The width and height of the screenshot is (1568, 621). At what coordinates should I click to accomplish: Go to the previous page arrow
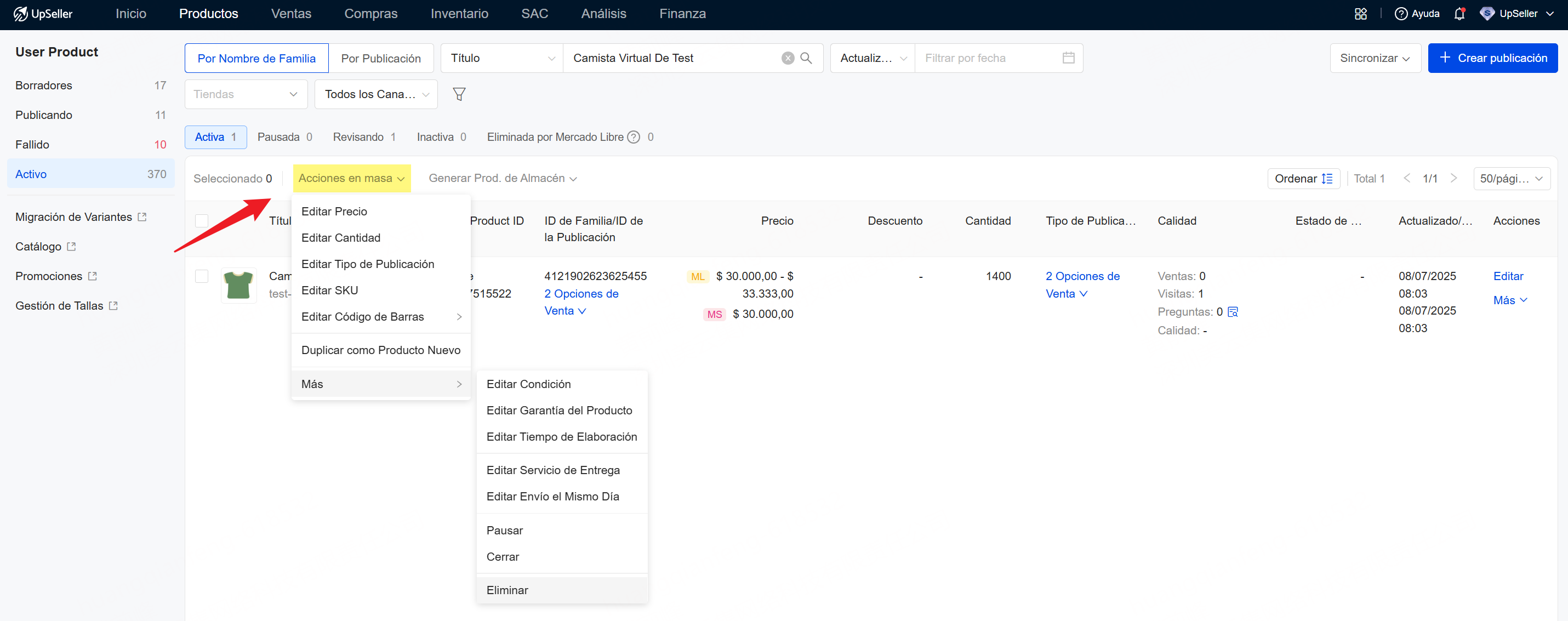tap(1407, 178)
